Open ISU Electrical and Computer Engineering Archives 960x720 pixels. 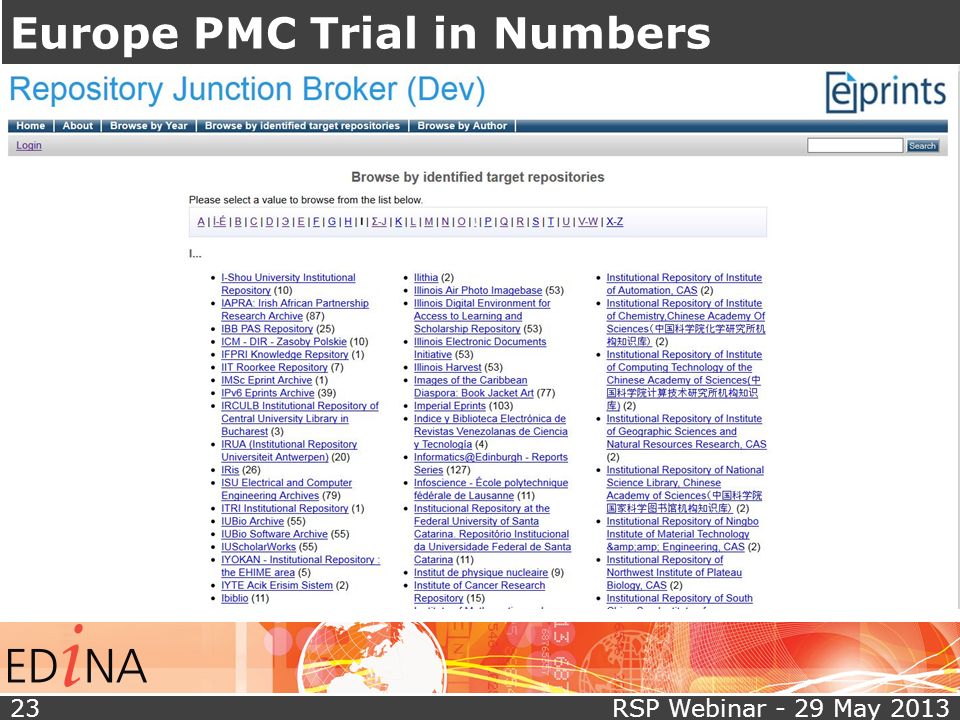tap(287, 489)
